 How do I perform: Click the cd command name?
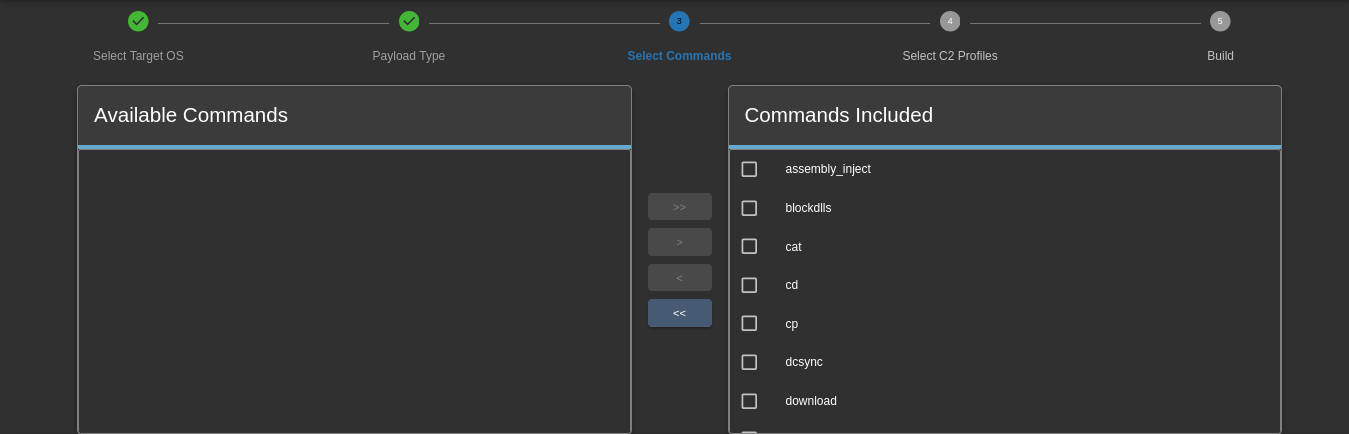[x=792, y=285]
